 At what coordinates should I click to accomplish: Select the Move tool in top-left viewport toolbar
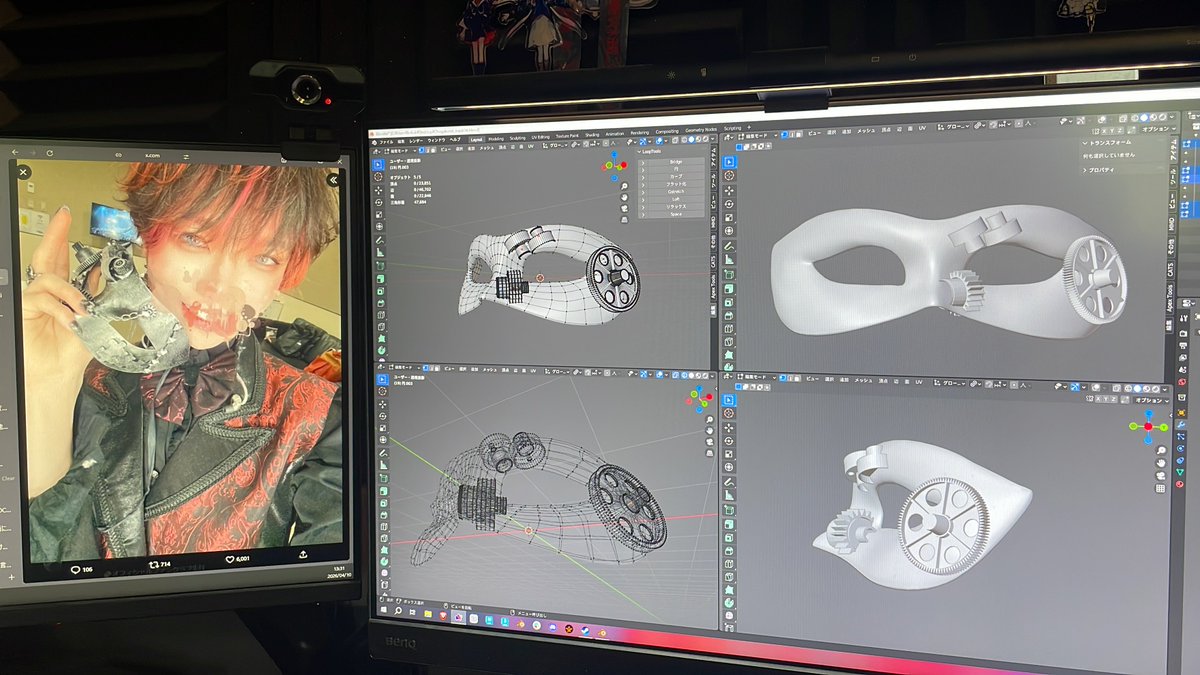tap(378, 190)
